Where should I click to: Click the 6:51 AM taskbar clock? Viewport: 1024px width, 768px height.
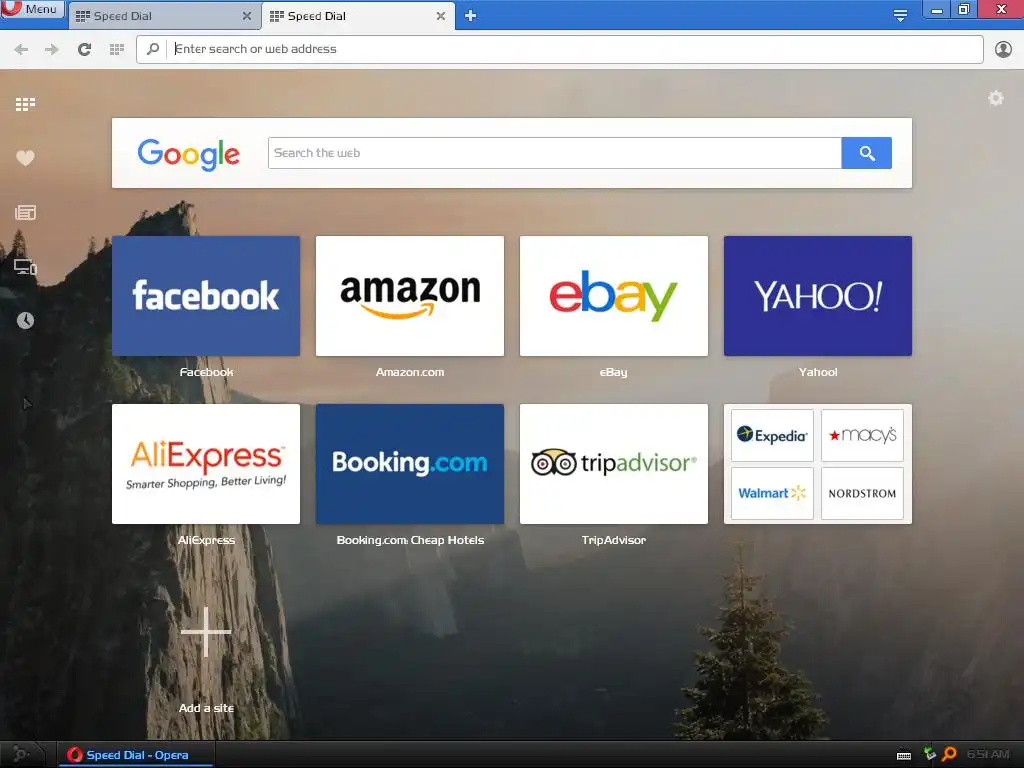click(988, 754)
